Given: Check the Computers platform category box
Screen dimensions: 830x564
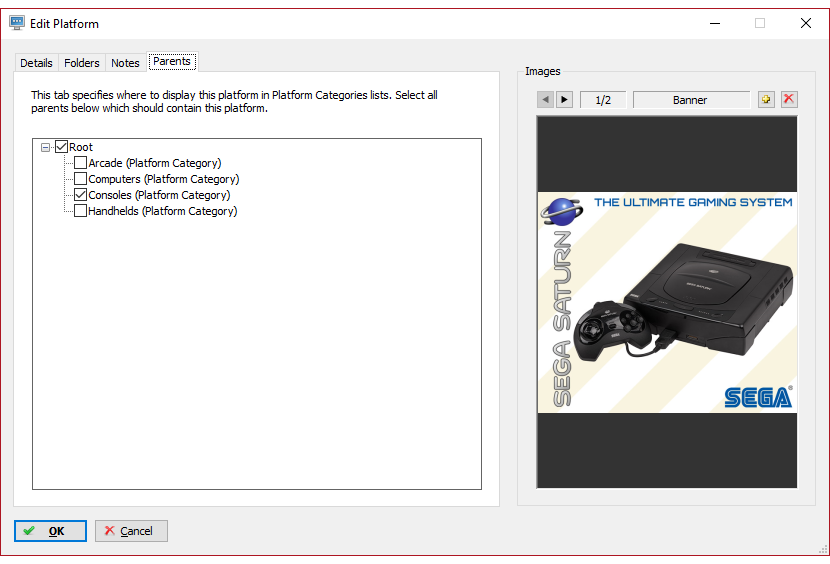Looking at the screenshot, I should 80,178.
